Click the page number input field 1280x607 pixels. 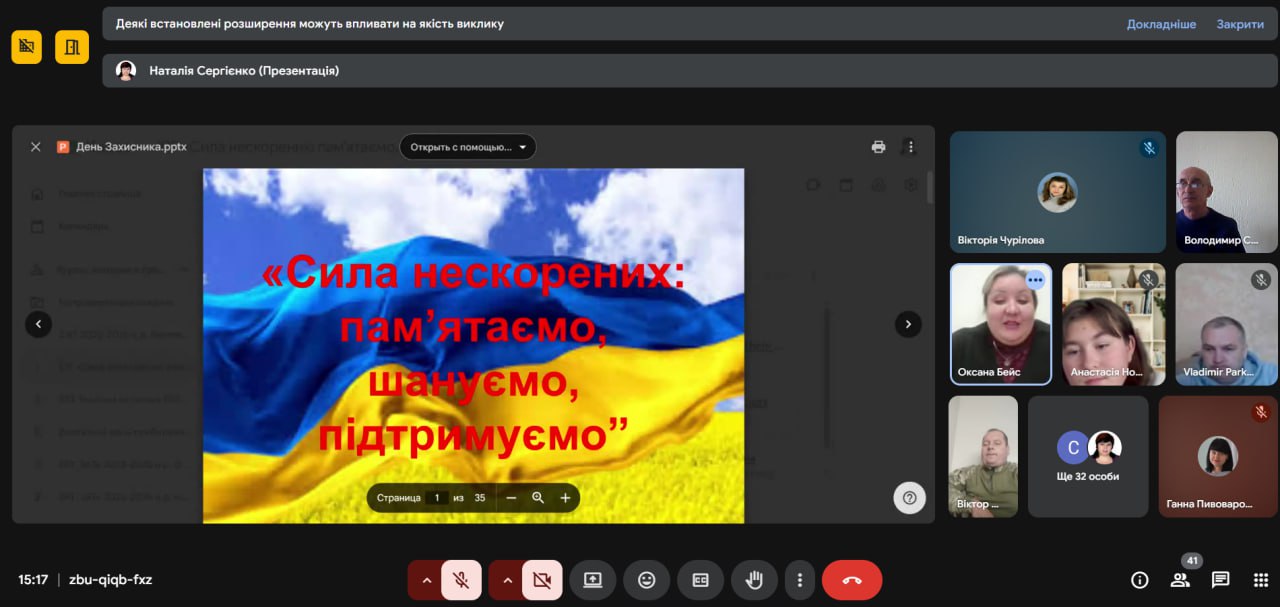coord(437,498)
